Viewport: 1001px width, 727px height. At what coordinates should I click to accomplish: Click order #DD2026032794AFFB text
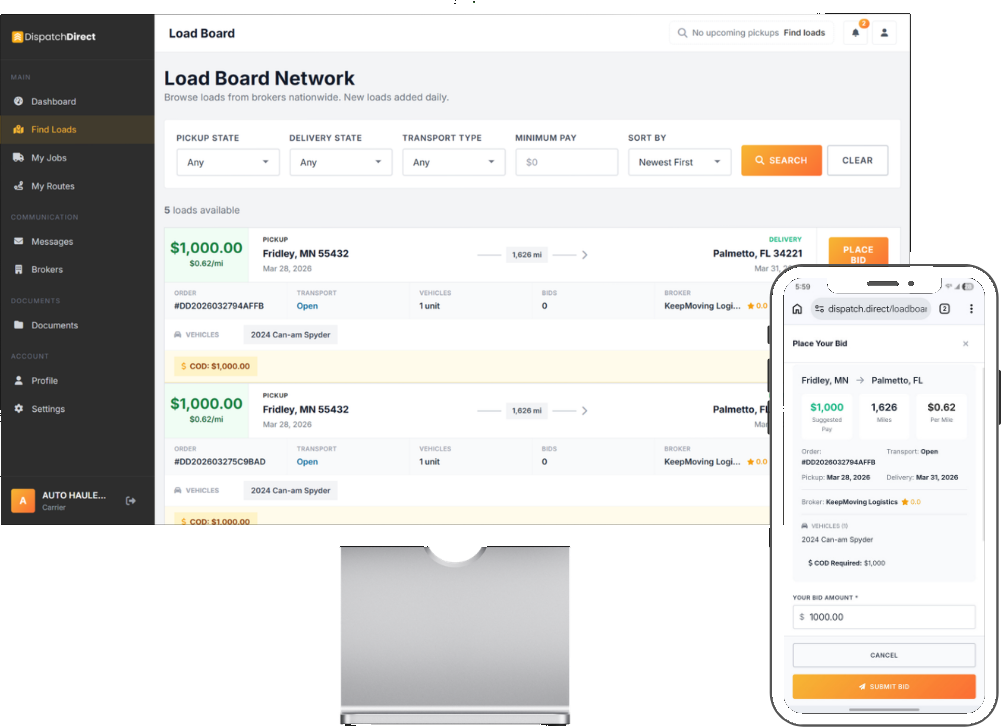pyautogui.click(x=219, y=306)
